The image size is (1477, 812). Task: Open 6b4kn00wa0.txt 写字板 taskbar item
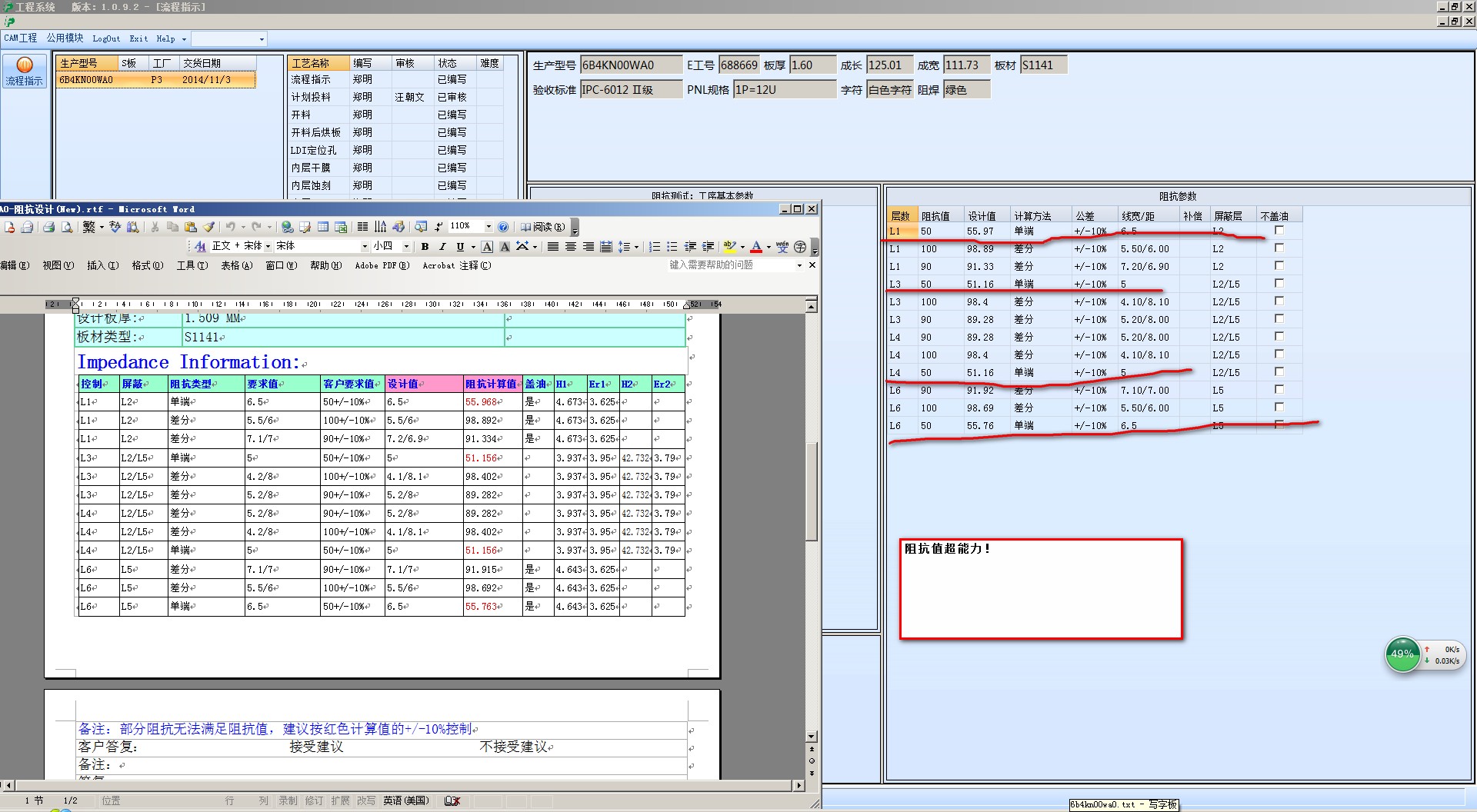pyautogui.click(x=1123, y=804)
